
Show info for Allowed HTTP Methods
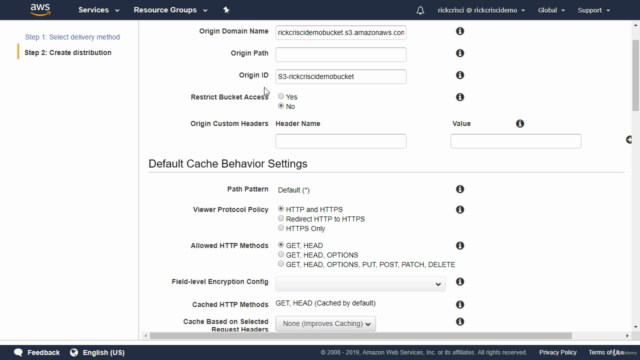pyautogui.click(x=460, y=245)
